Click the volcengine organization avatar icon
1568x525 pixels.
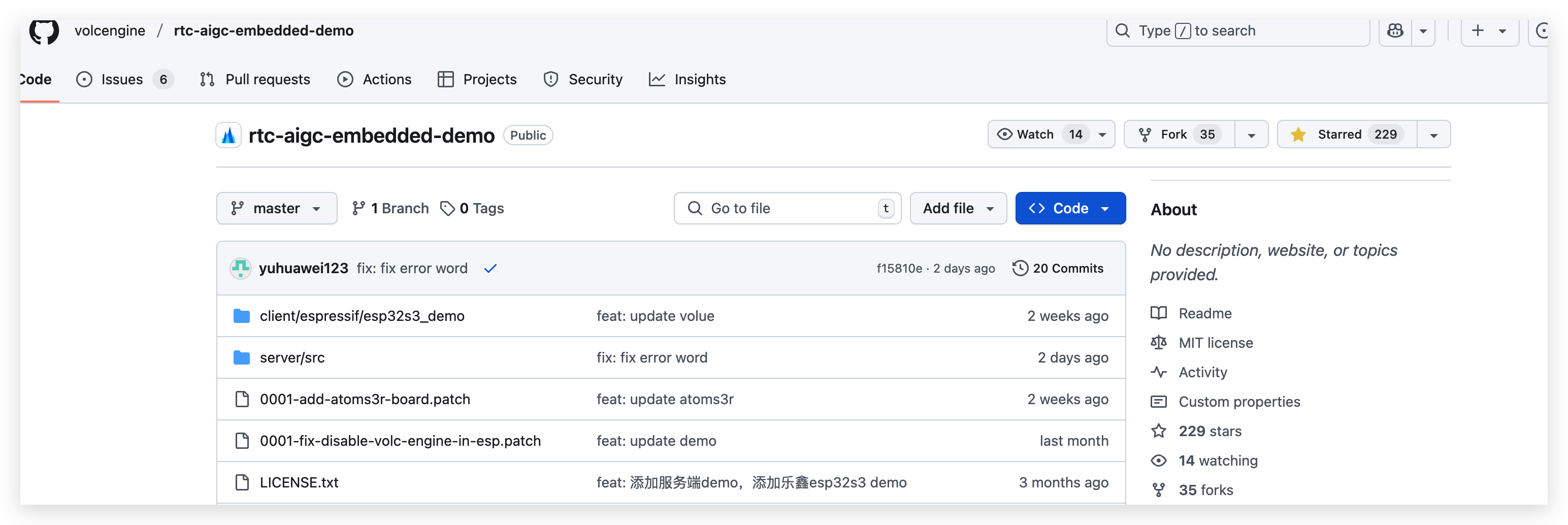(228, 135)
